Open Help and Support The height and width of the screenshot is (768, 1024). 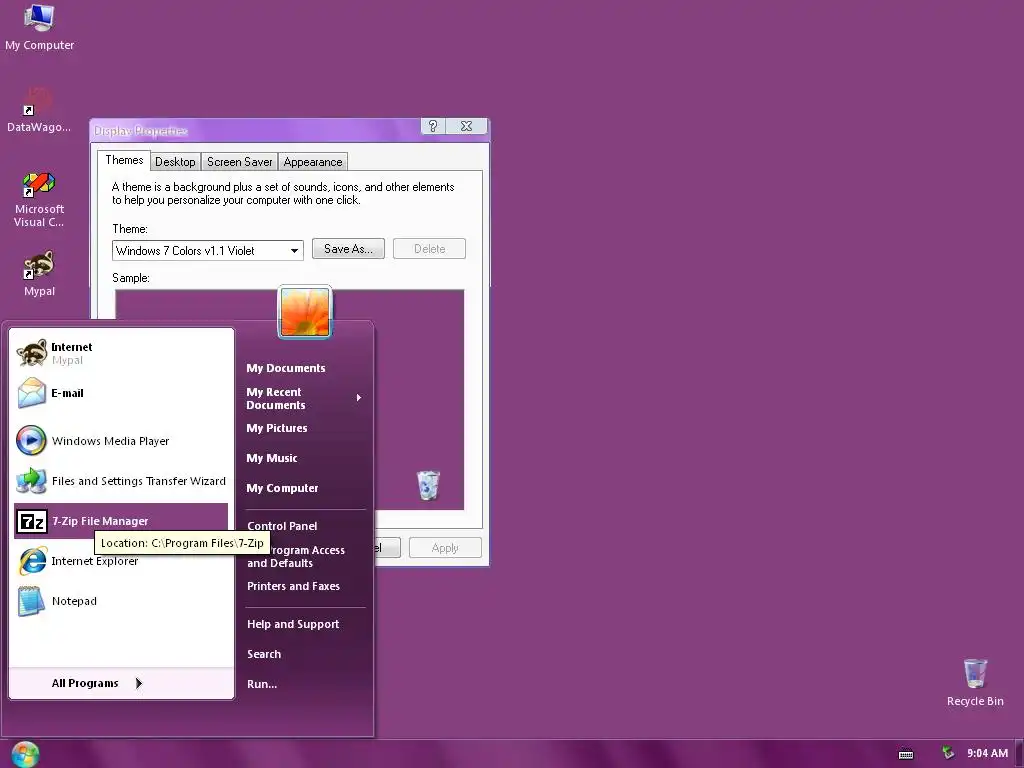click(293, 624)
